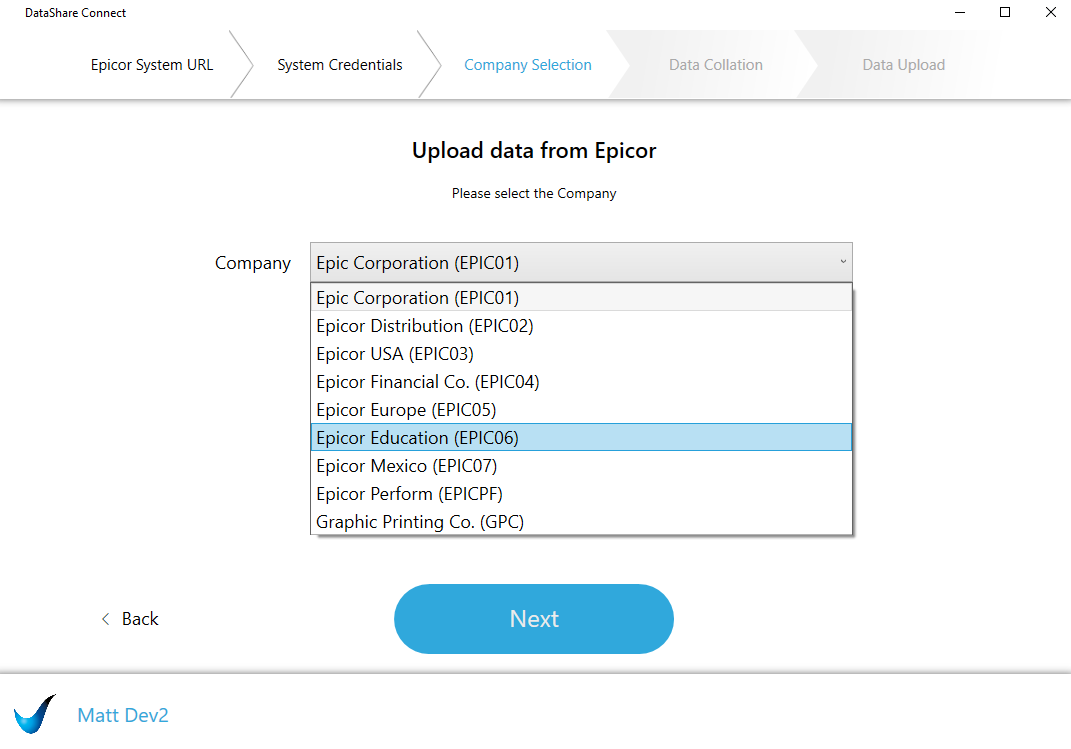Screen dimensions: 1071x749
Task: Click the Next button
Action: pyautogui.click(x=533, y=619)
